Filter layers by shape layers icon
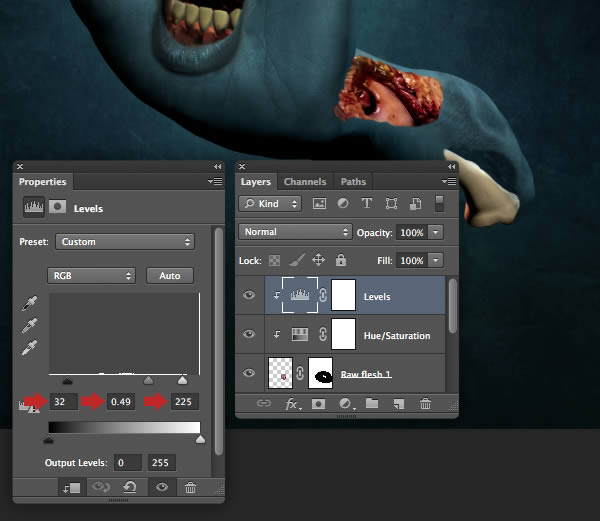 coord(391,203)
